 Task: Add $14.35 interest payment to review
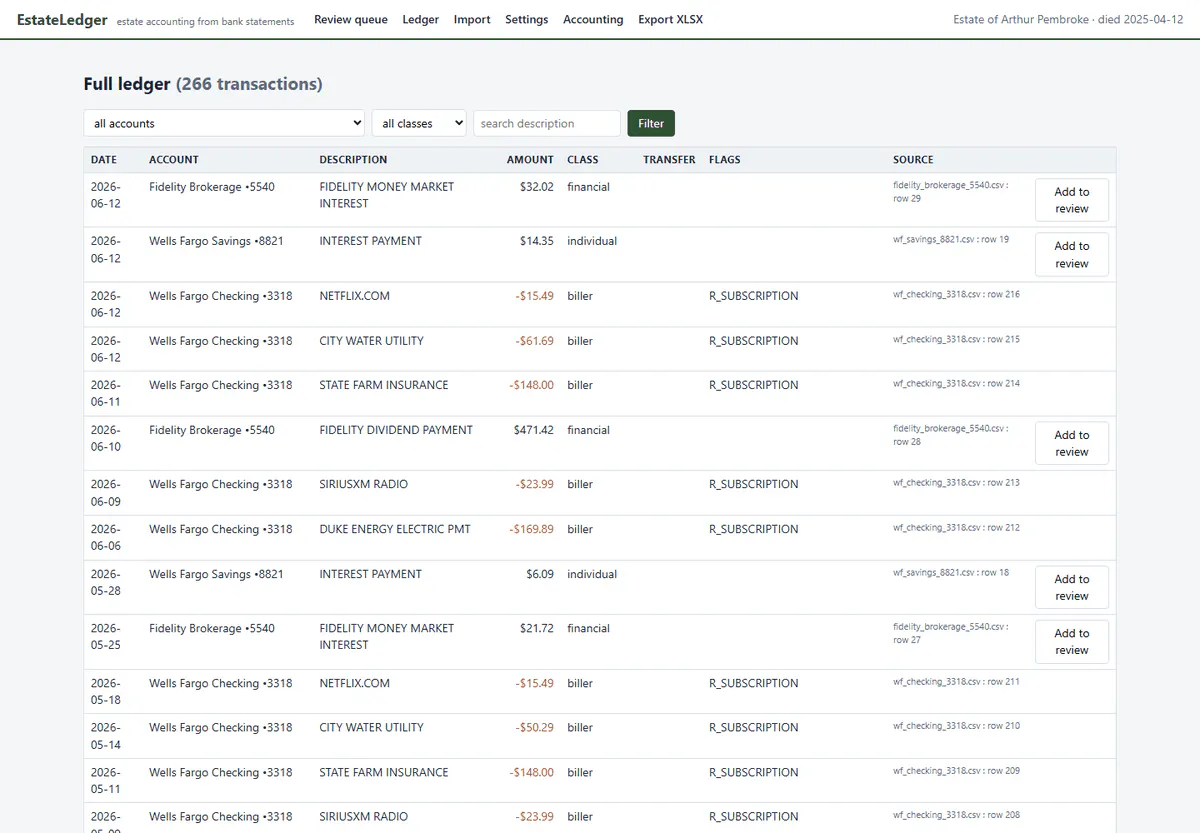pos(1071,254)
